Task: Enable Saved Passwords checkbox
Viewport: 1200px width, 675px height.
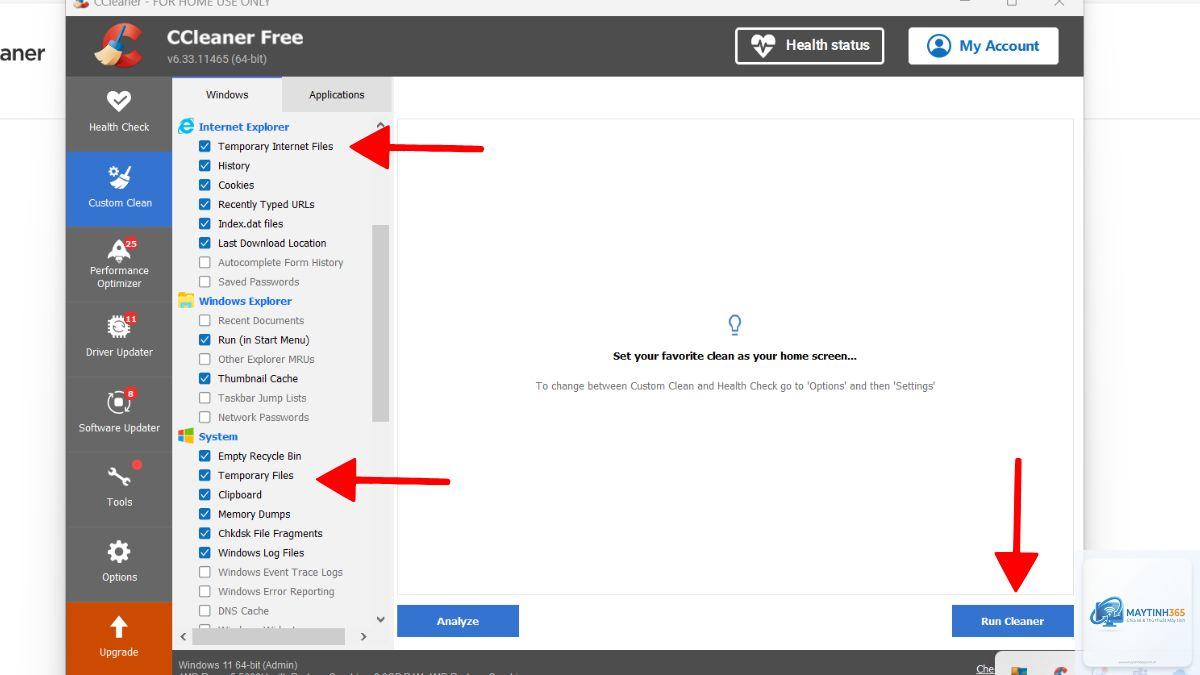Action: coord(205,282)
